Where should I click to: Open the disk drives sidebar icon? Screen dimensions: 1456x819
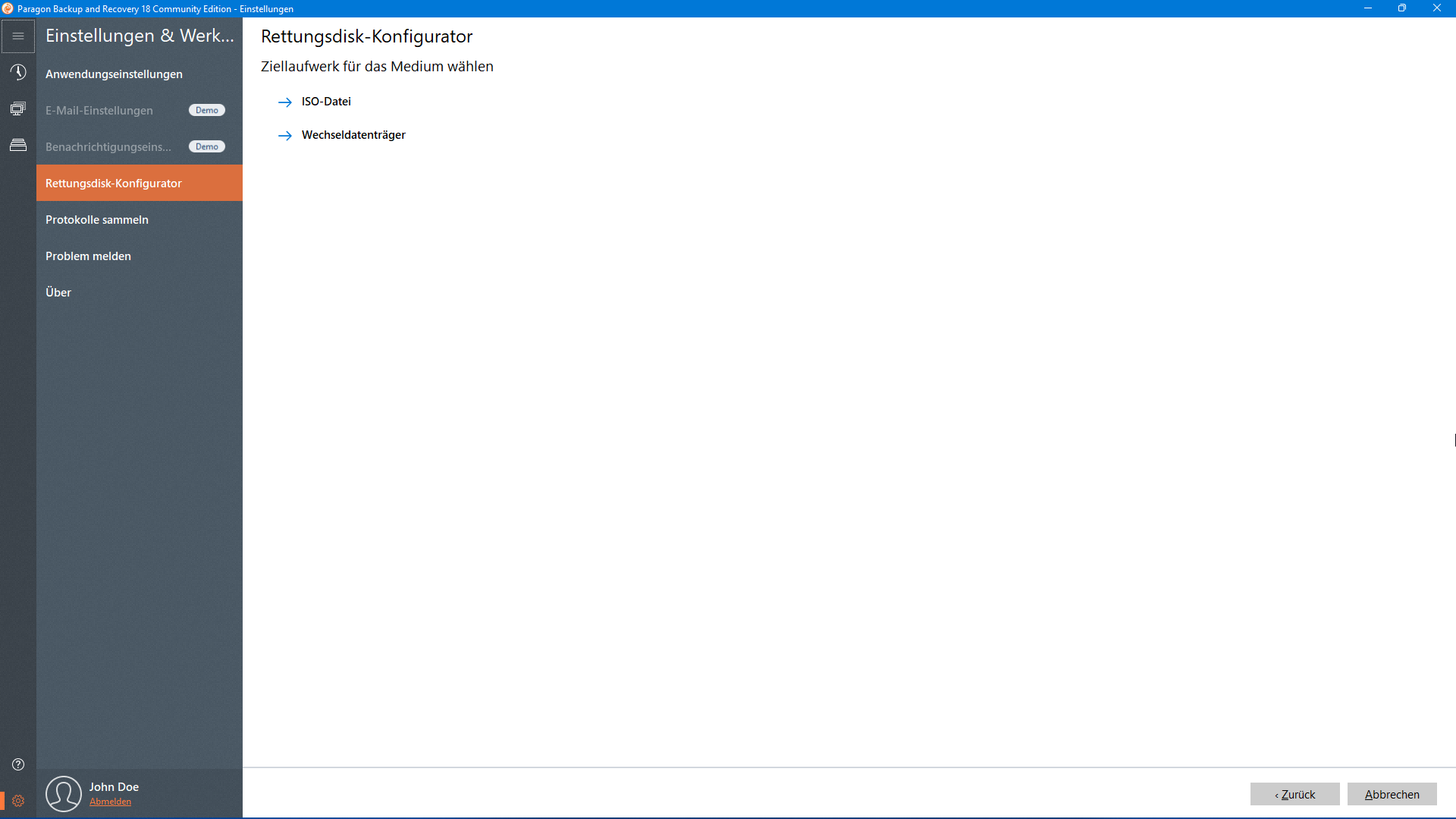click(18, 145)
